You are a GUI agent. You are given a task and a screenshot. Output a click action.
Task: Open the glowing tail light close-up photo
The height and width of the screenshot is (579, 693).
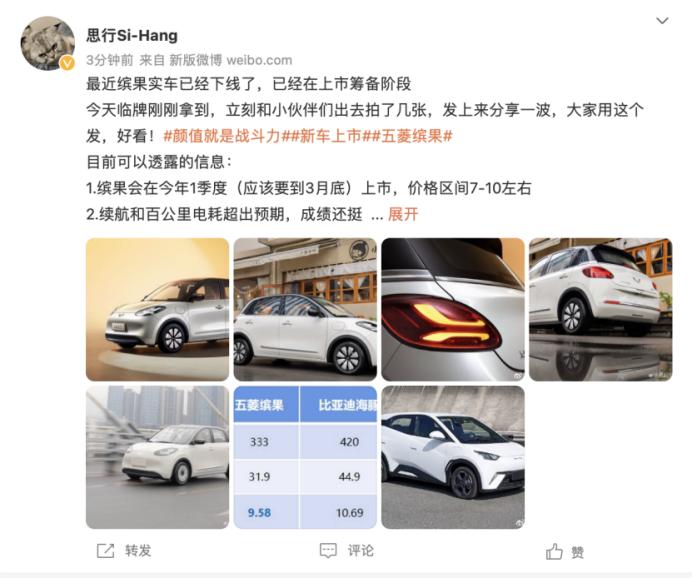point(453,309)
